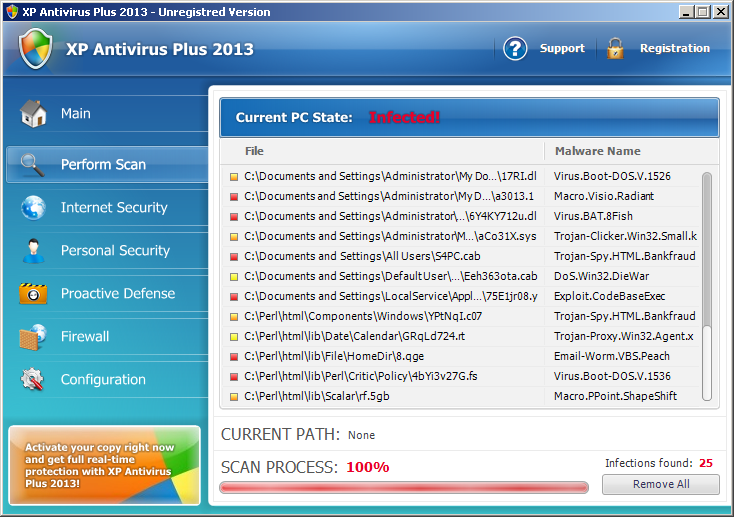Open the Internet Security section
Screen dimensions: 734x517
pyautogui.click(x=113, y=207)
